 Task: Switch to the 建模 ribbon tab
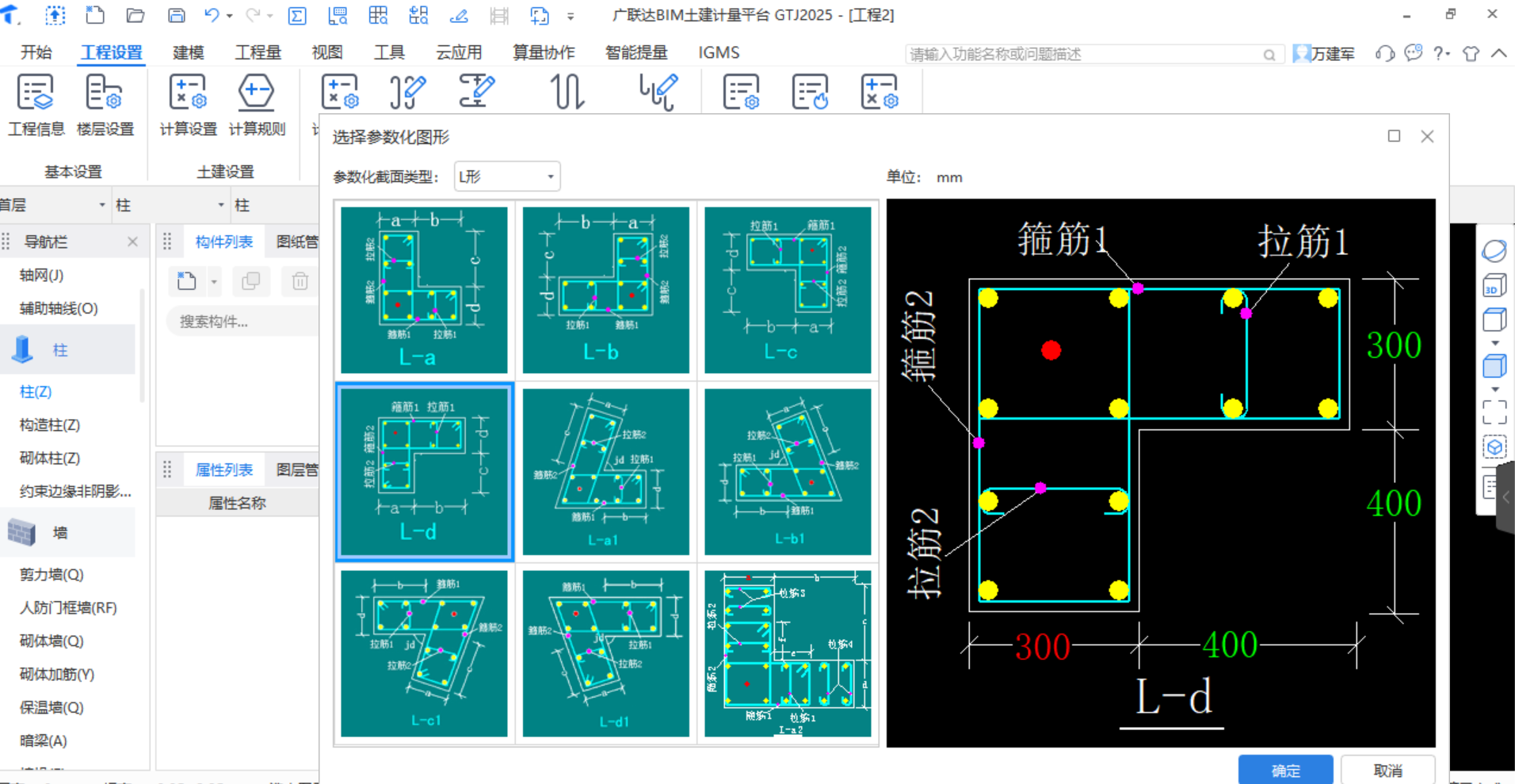tap(187, 52)
